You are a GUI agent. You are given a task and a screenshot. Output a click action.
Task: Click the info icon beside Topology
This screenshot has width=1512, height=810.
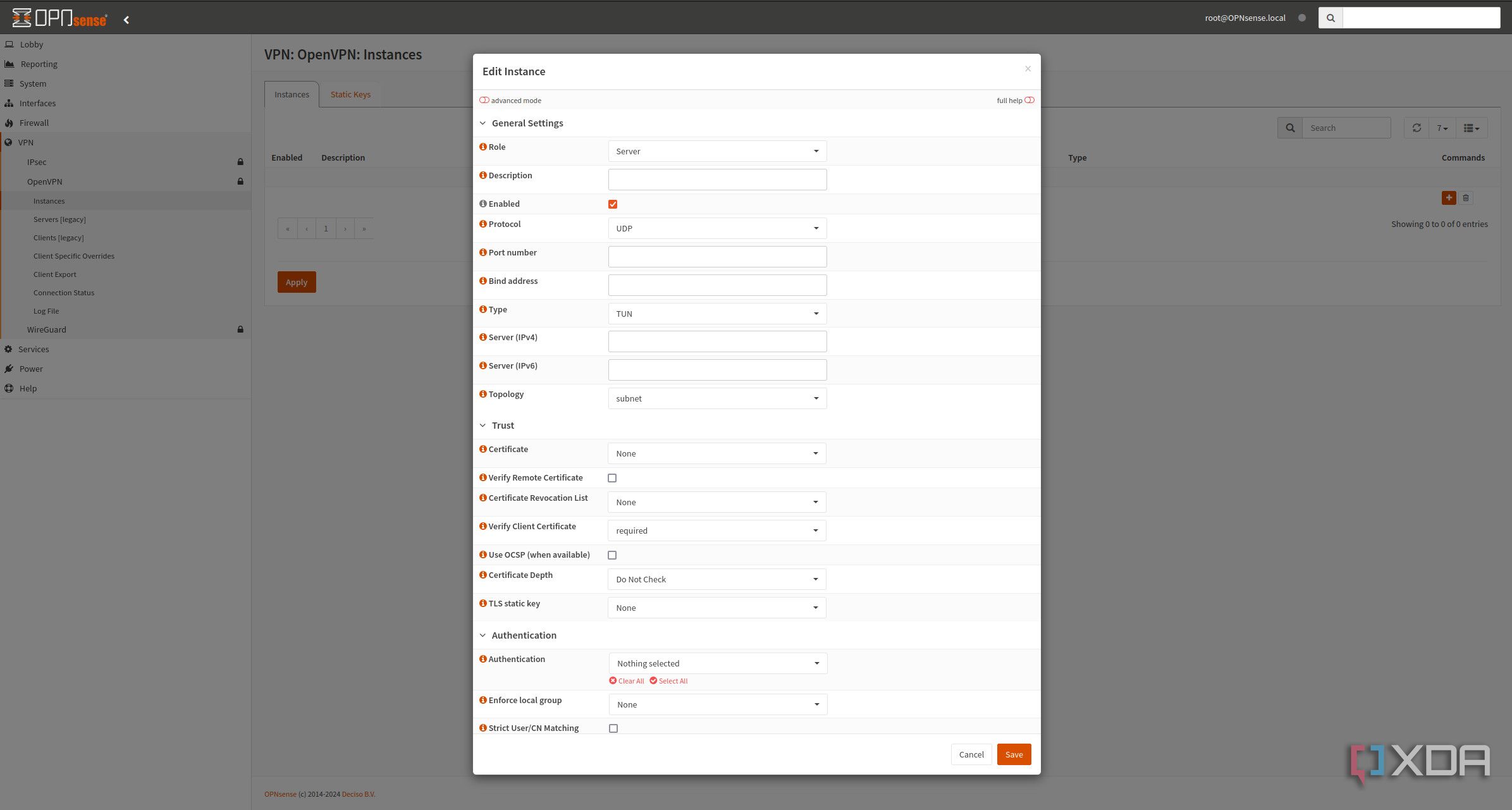click(483, 394)
